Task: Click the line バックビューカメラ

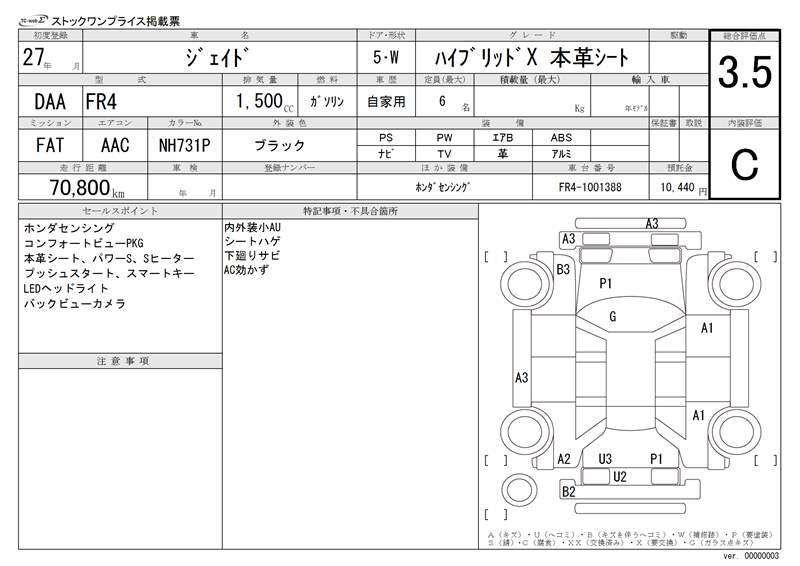Action: (x=74, y=304)
